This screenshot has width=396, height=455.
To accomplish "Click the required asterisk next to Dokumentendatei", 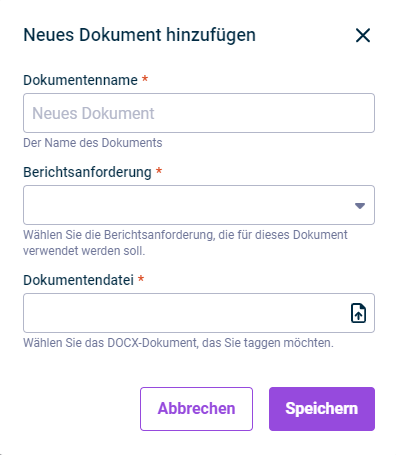I will (x=141, y=278).
